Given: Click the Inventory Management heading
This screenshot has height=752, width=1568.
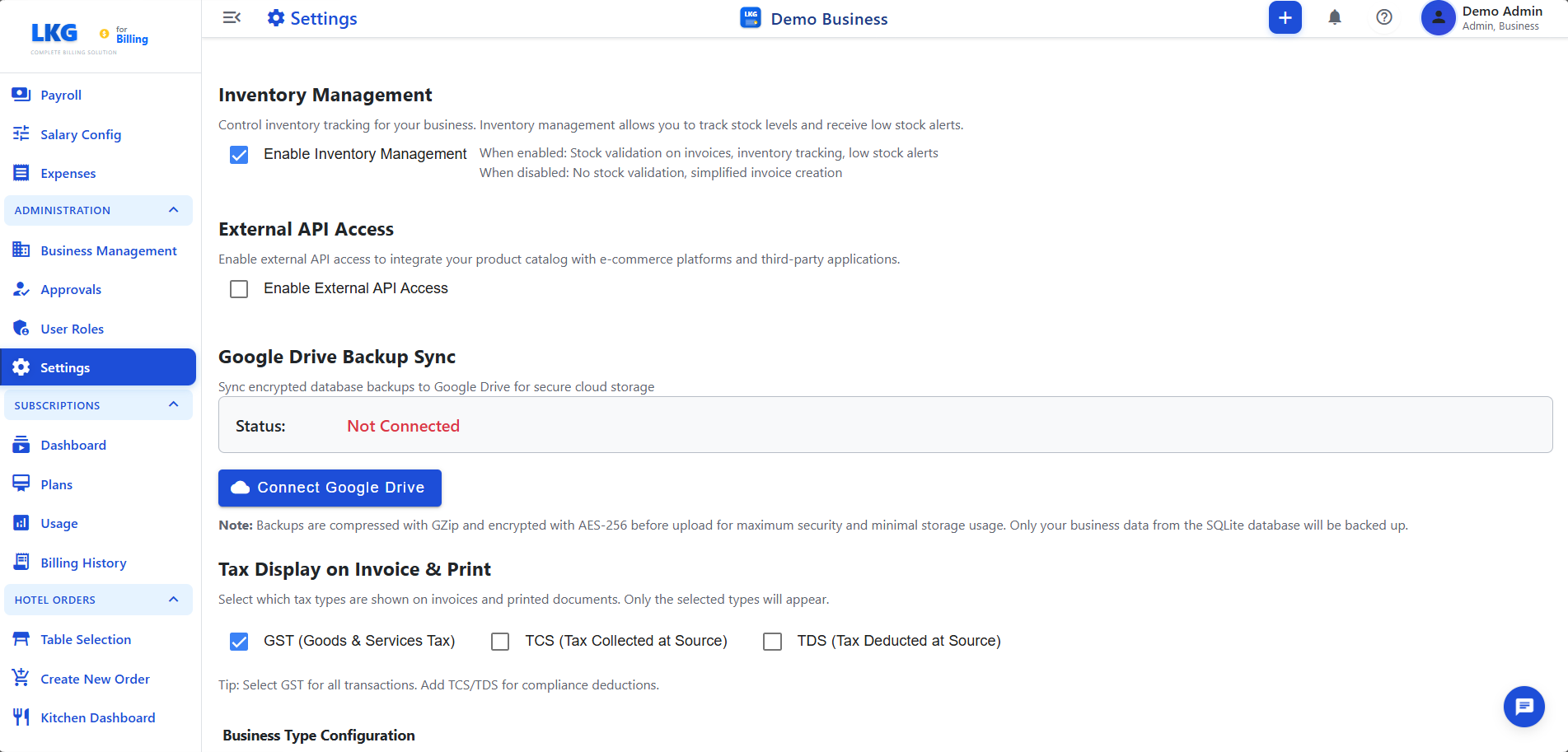Looking at the screenshot, I should point(325,95).
